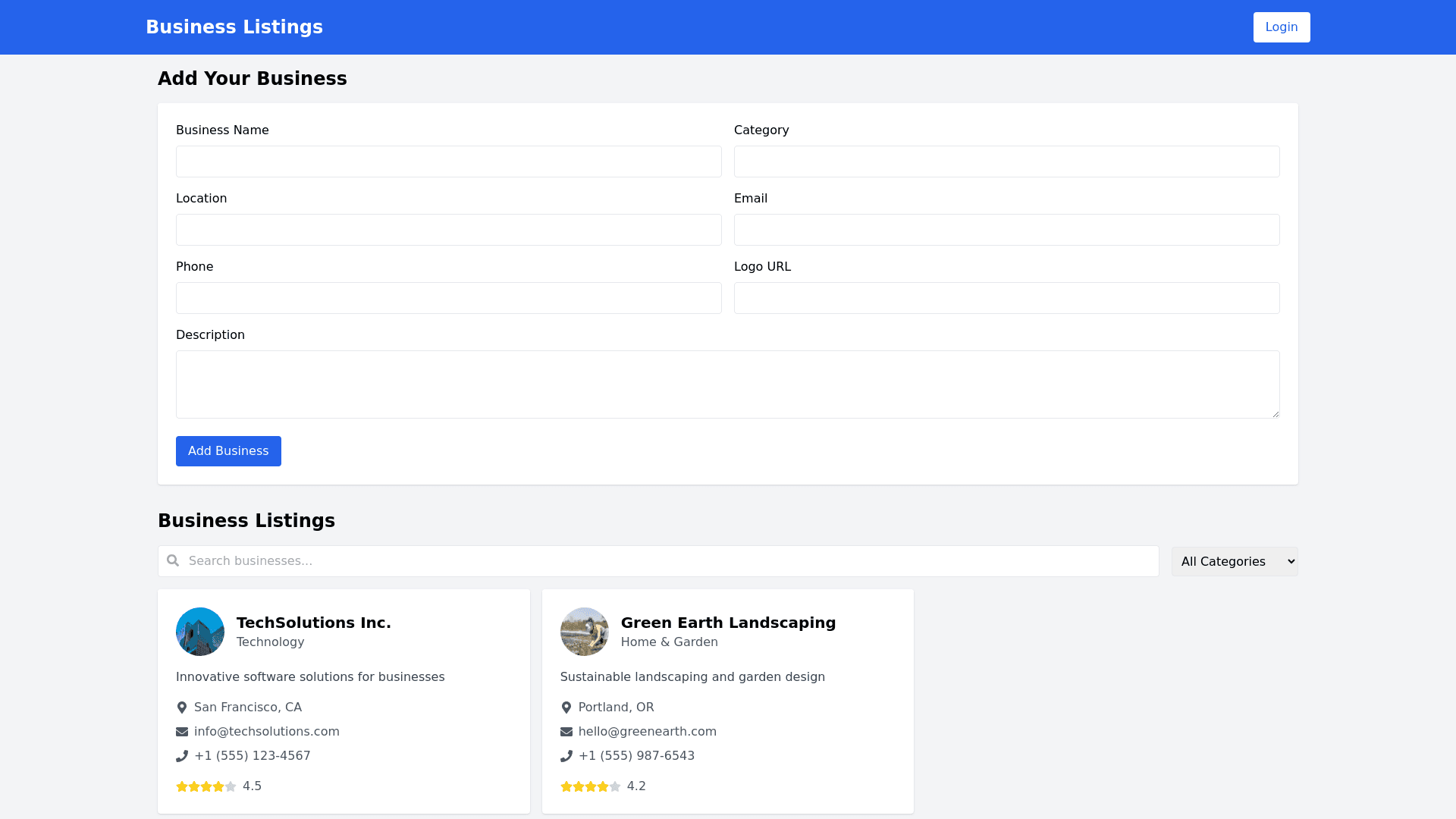Click the search magnifier icon
This screenshot has width=1456, height=819.
click(x=173, y=560)
